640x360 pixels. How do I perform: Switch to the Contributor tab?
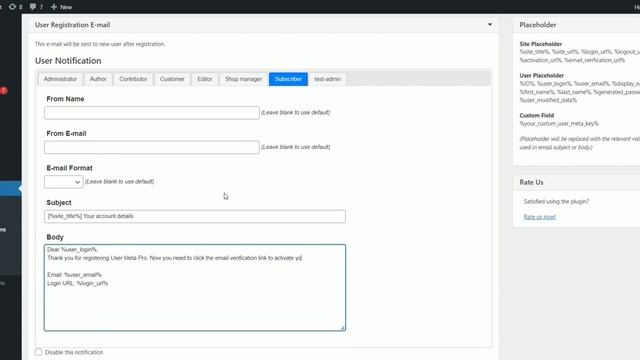133,79
